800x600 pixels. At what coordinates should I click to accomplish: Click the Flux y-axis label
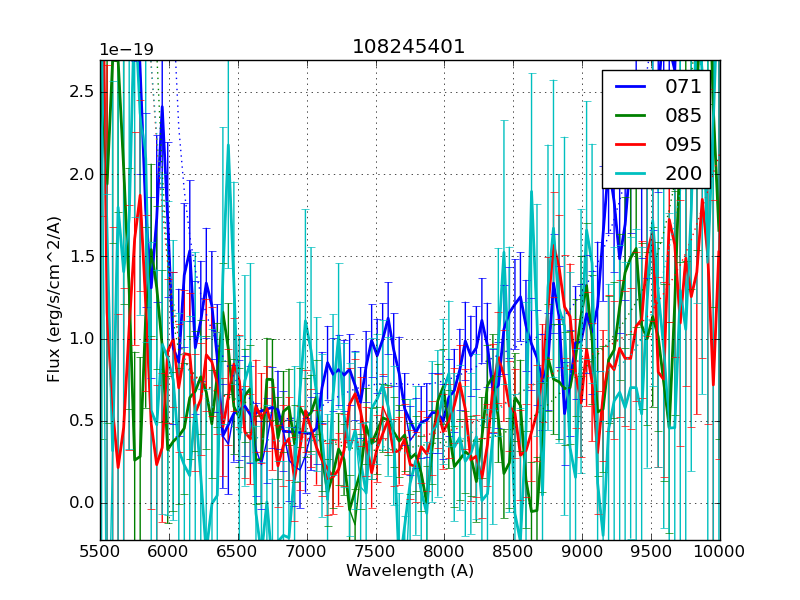54,298
